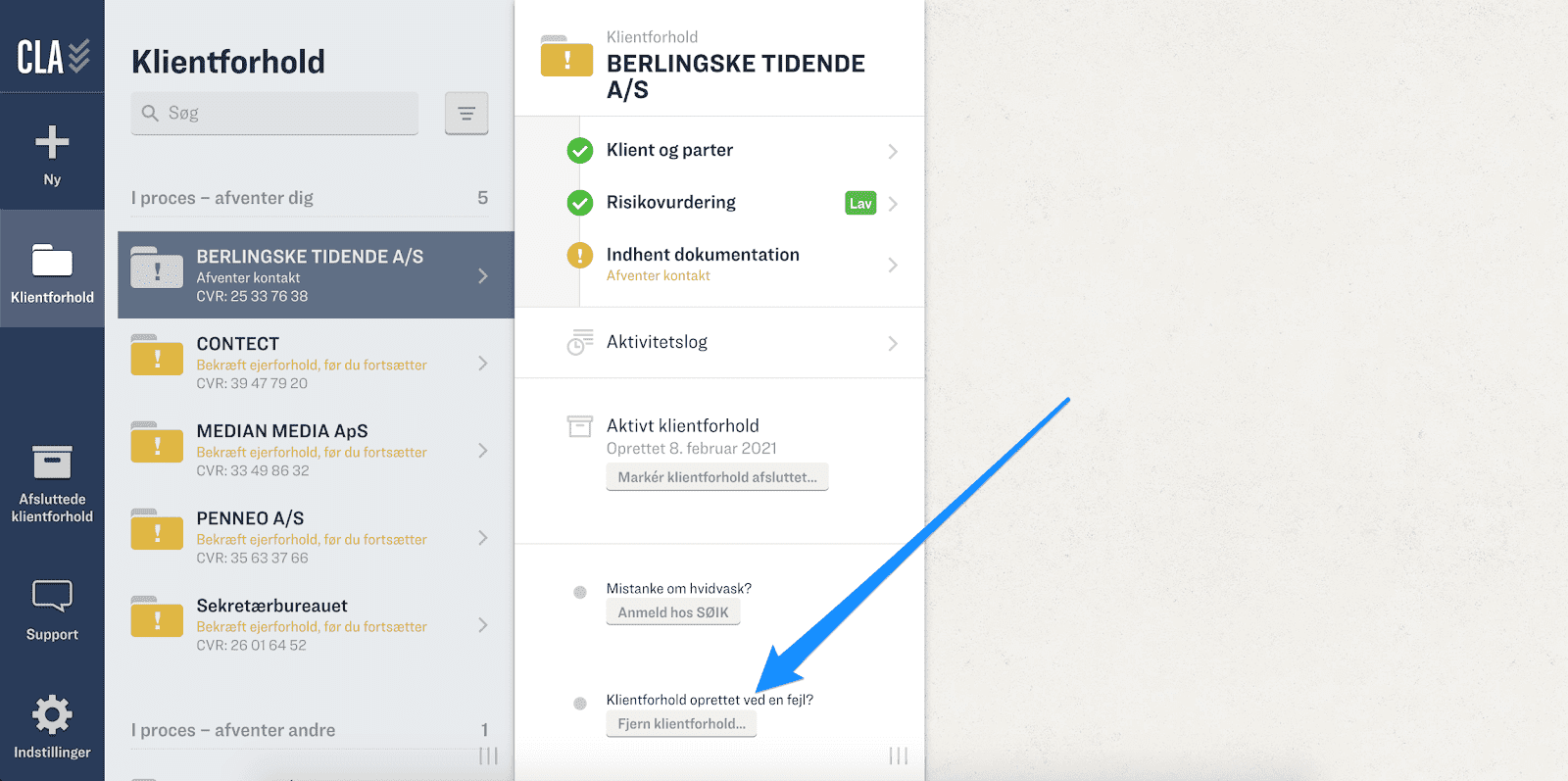Click CVR: 25 33 76 38 text
The width and height of the screenshot is (1568, 781).
point(252,296)
